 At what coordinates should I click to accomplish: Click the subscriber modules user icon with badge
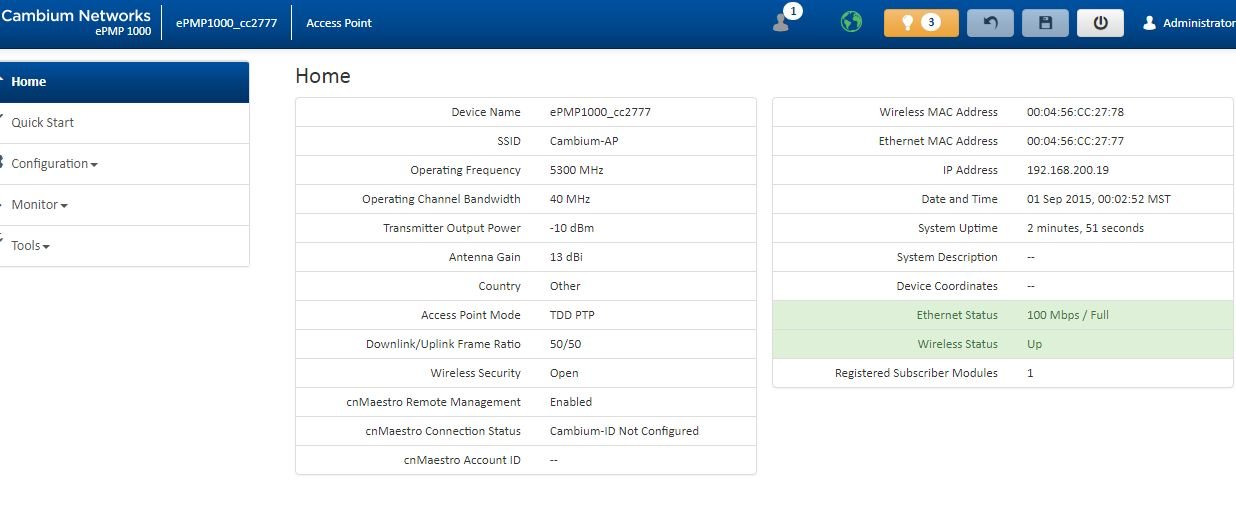click(x=783, y=22)
